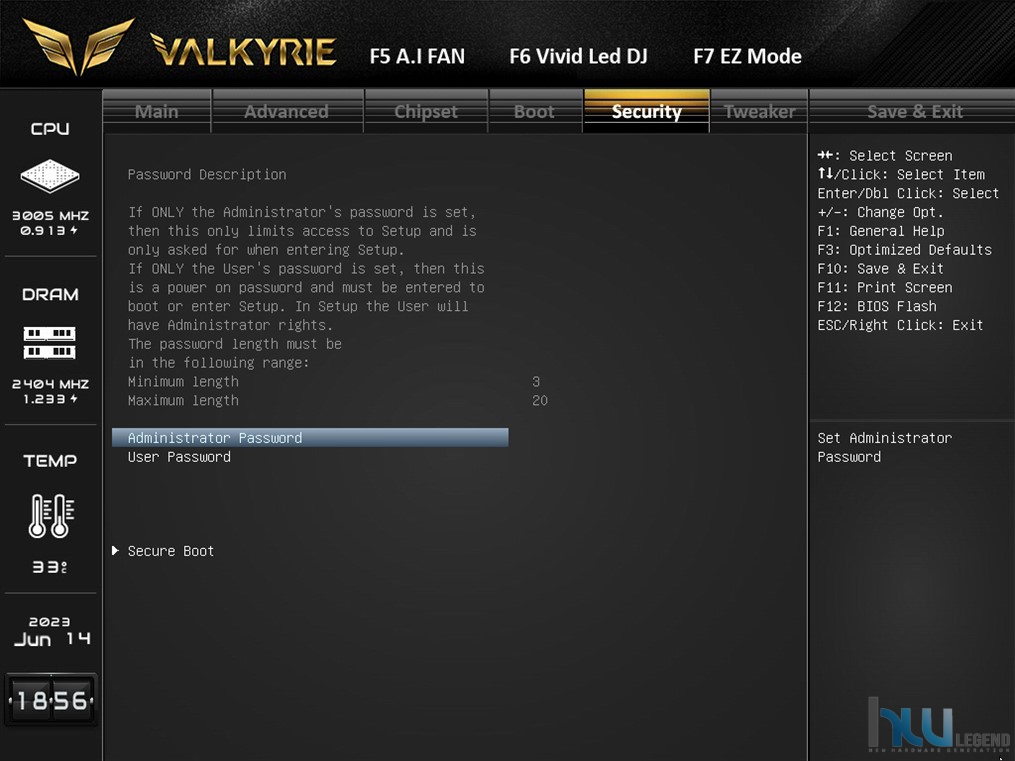1015x761 pixels.
Task: Click the CPU chip icon
Action: [50, 175]
